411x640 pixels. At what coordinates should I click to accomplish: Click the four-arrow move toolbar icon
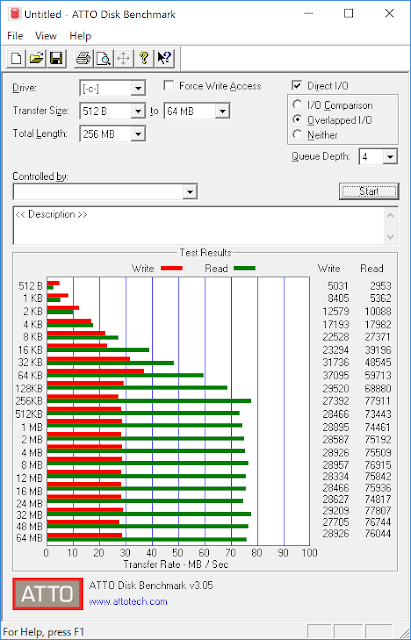123,58
